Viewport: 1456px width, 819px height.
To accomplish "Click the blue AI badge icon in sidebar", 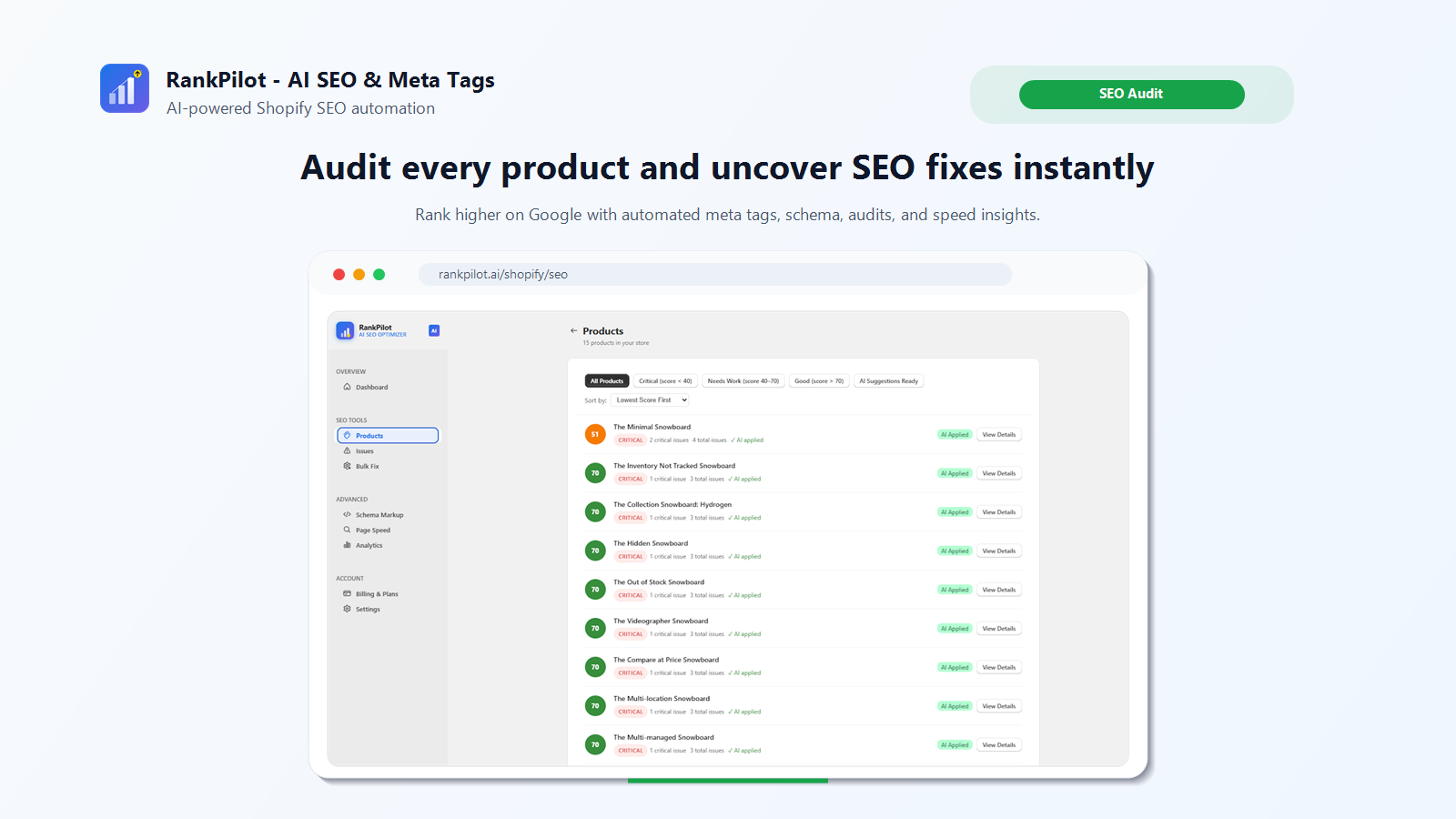I will [434, 330].
